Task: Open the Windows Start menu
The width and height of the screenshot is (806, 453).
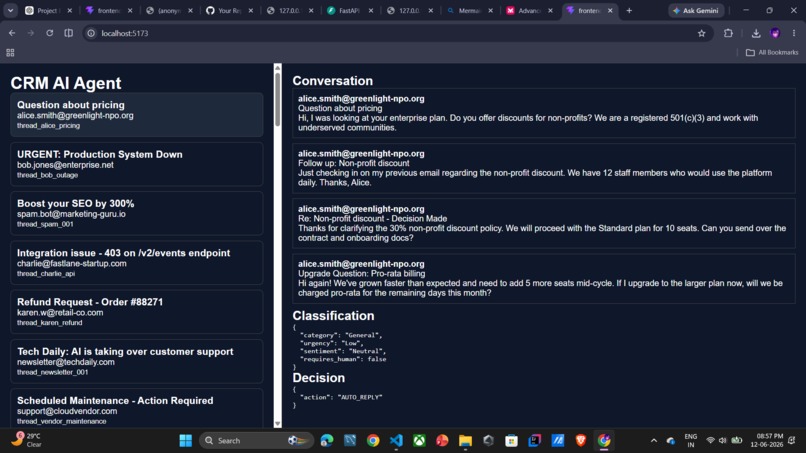Action: [x=186, y=440]
